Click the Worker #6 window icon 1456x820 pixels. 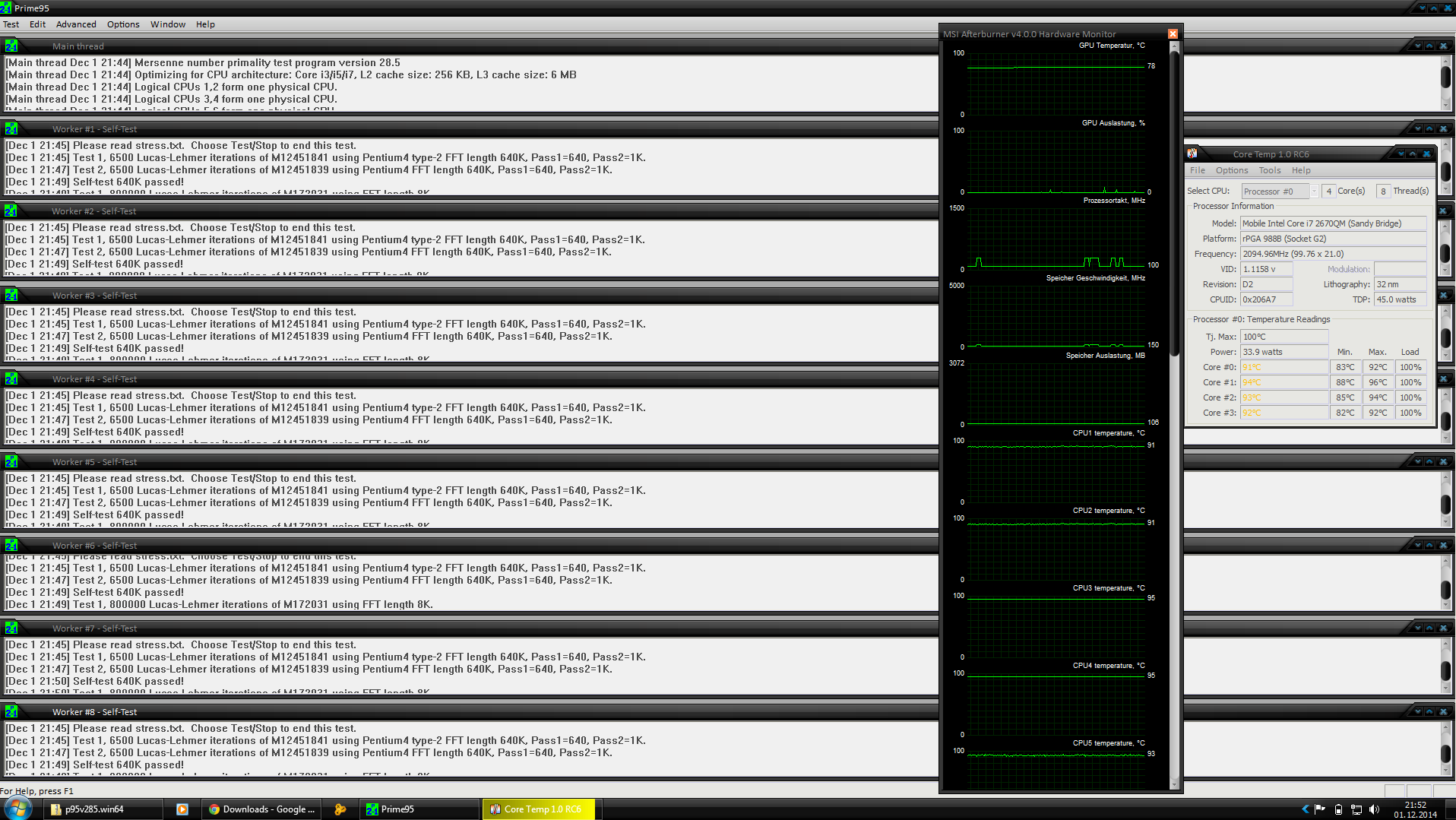11,545
